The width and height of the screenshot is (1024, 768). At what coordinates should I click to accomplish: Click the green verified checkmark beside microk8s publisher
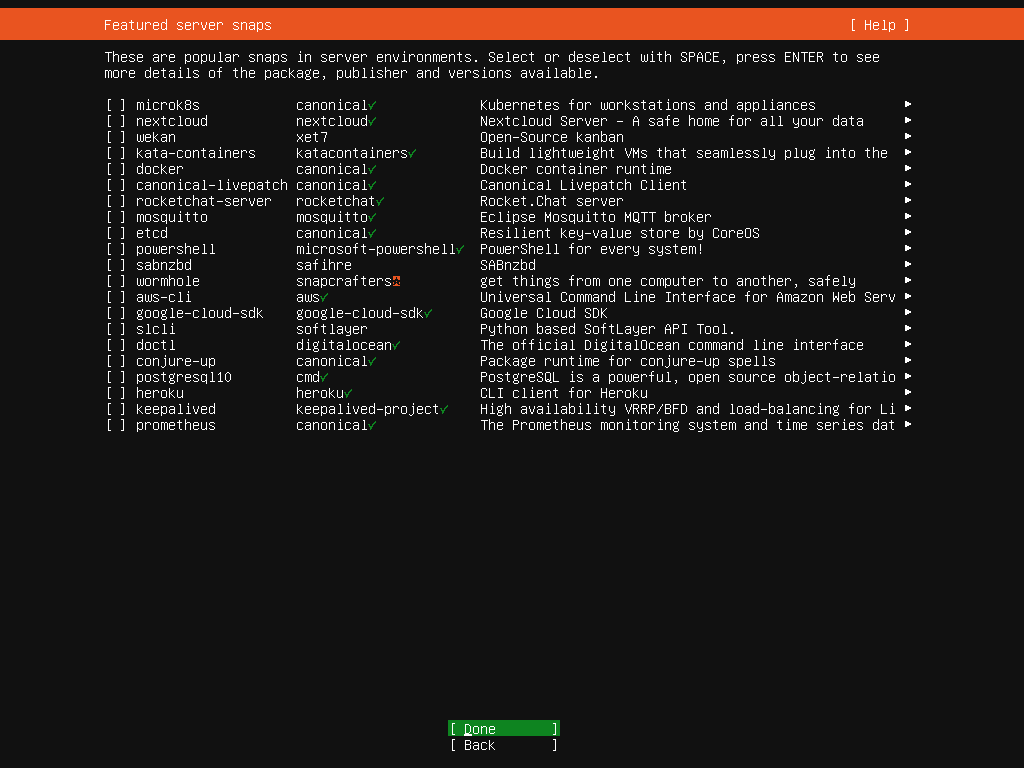372,105
